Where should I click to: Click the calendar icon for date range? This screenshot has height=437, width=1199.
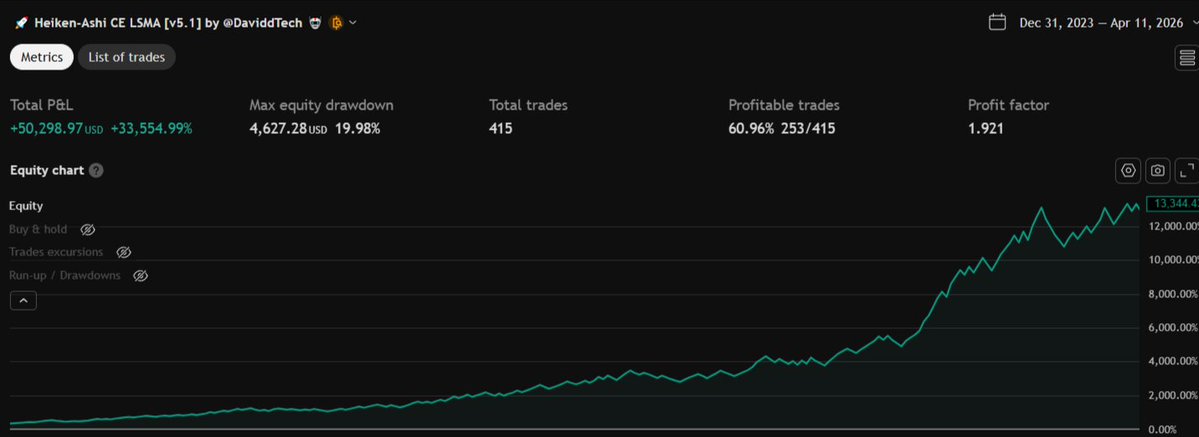pos(997,22)
